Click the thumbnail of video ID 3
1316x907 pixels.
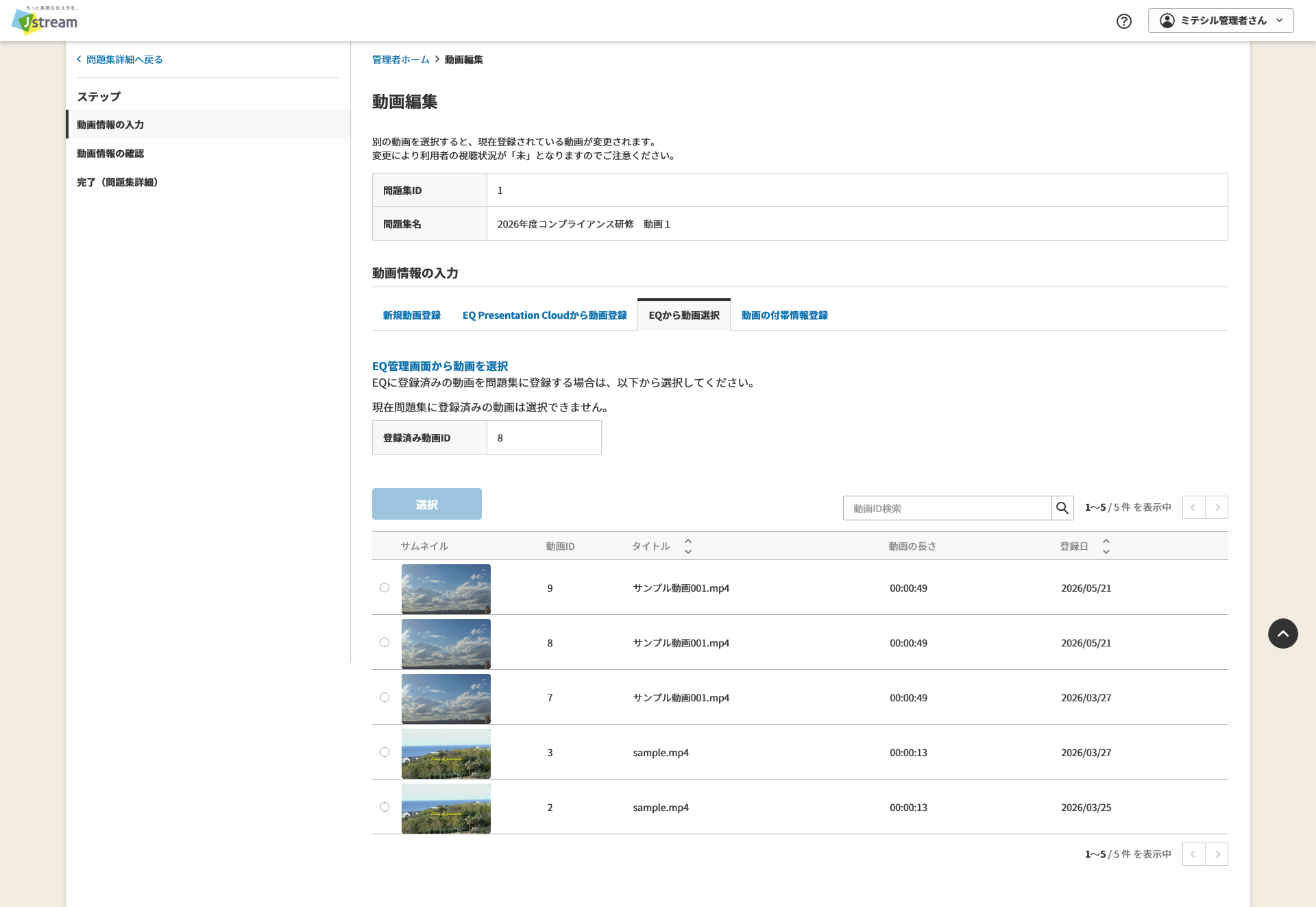coord(446,753)
